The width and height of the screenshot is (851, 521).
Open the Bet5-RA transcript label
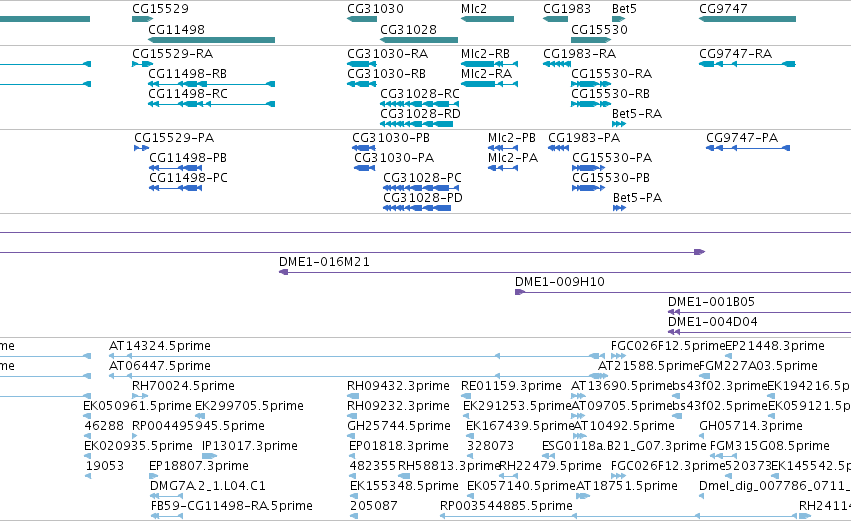tap(637, 114)
